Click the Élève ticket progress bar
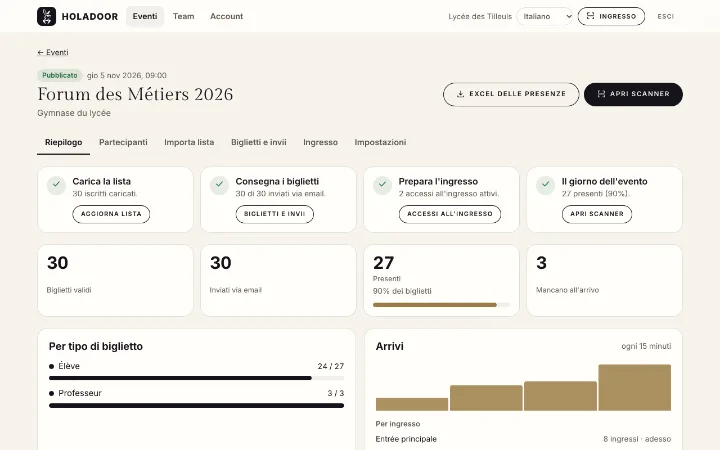Image resolution: width=720 pixels, height=450 pixels. (197, 378)
